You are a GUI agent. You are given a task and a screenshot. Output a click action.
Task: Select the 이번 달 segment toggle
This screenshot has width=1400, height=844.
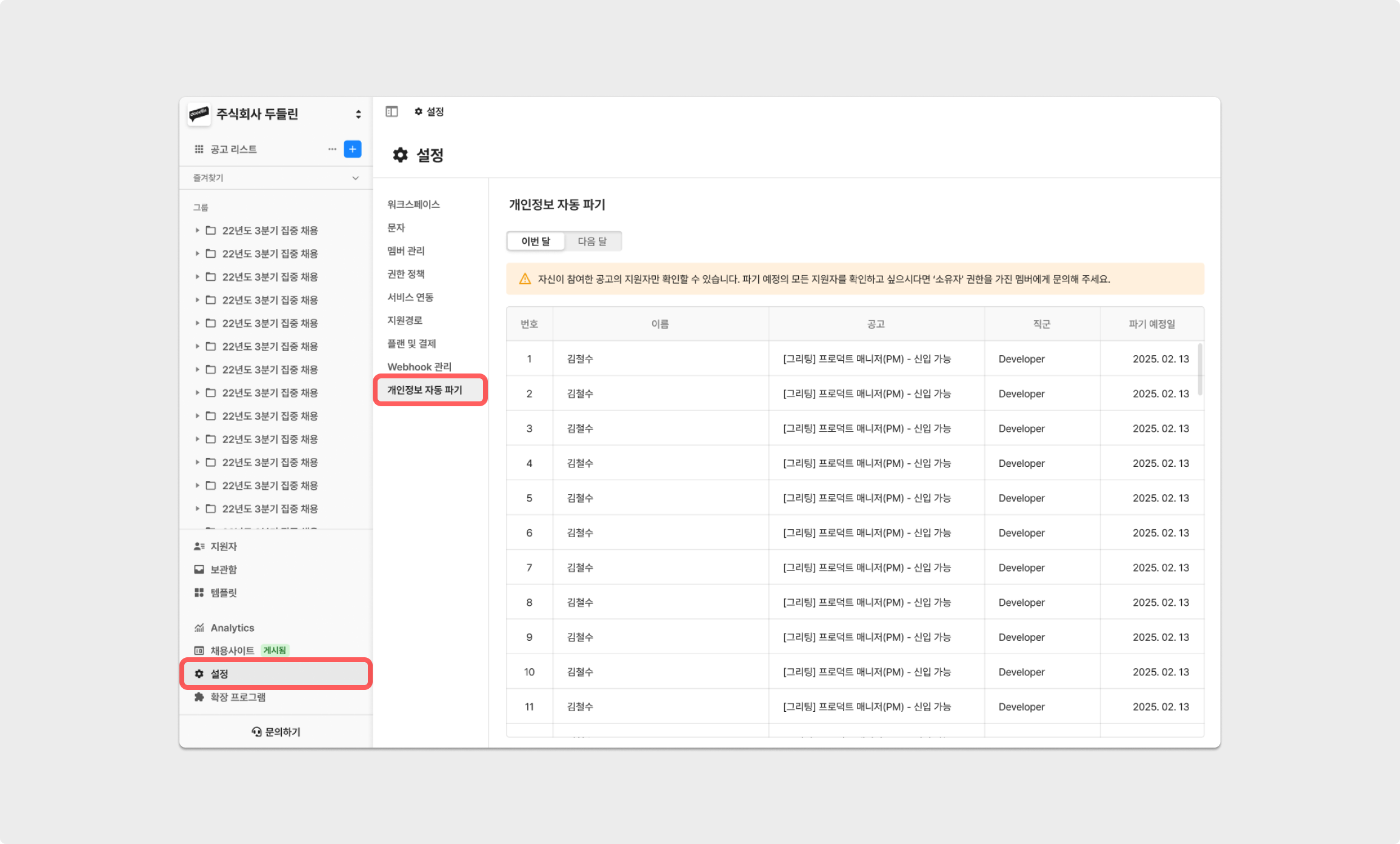tap(536, 241)
